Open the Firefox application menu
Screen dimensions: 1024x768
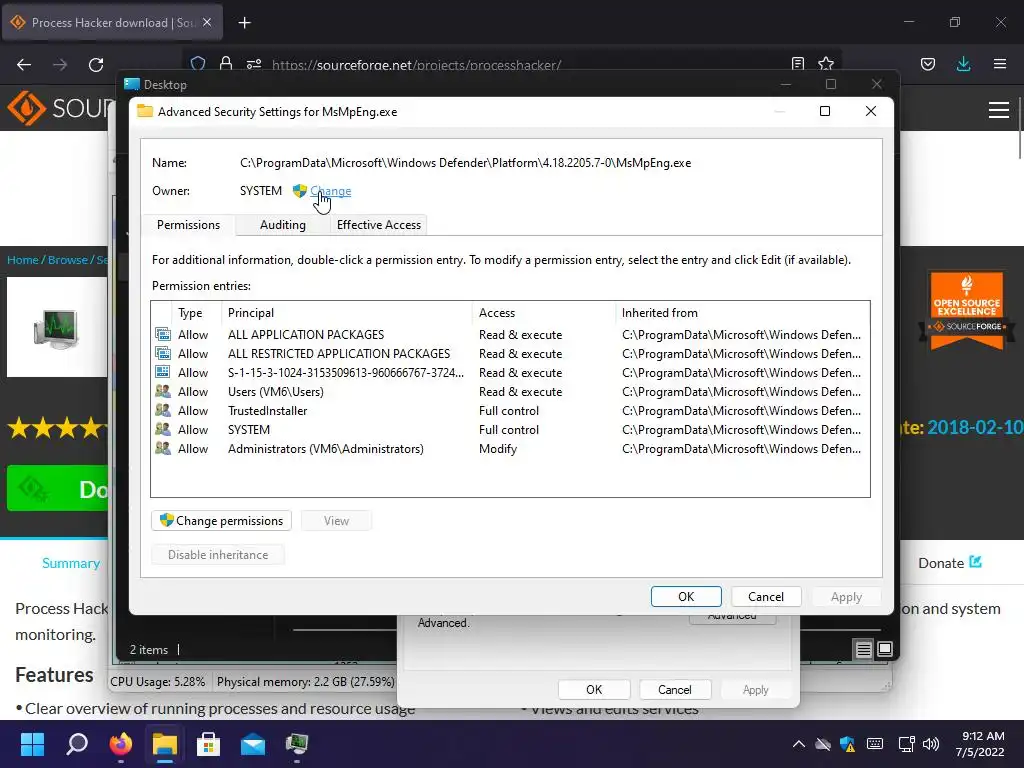[999, 64]
